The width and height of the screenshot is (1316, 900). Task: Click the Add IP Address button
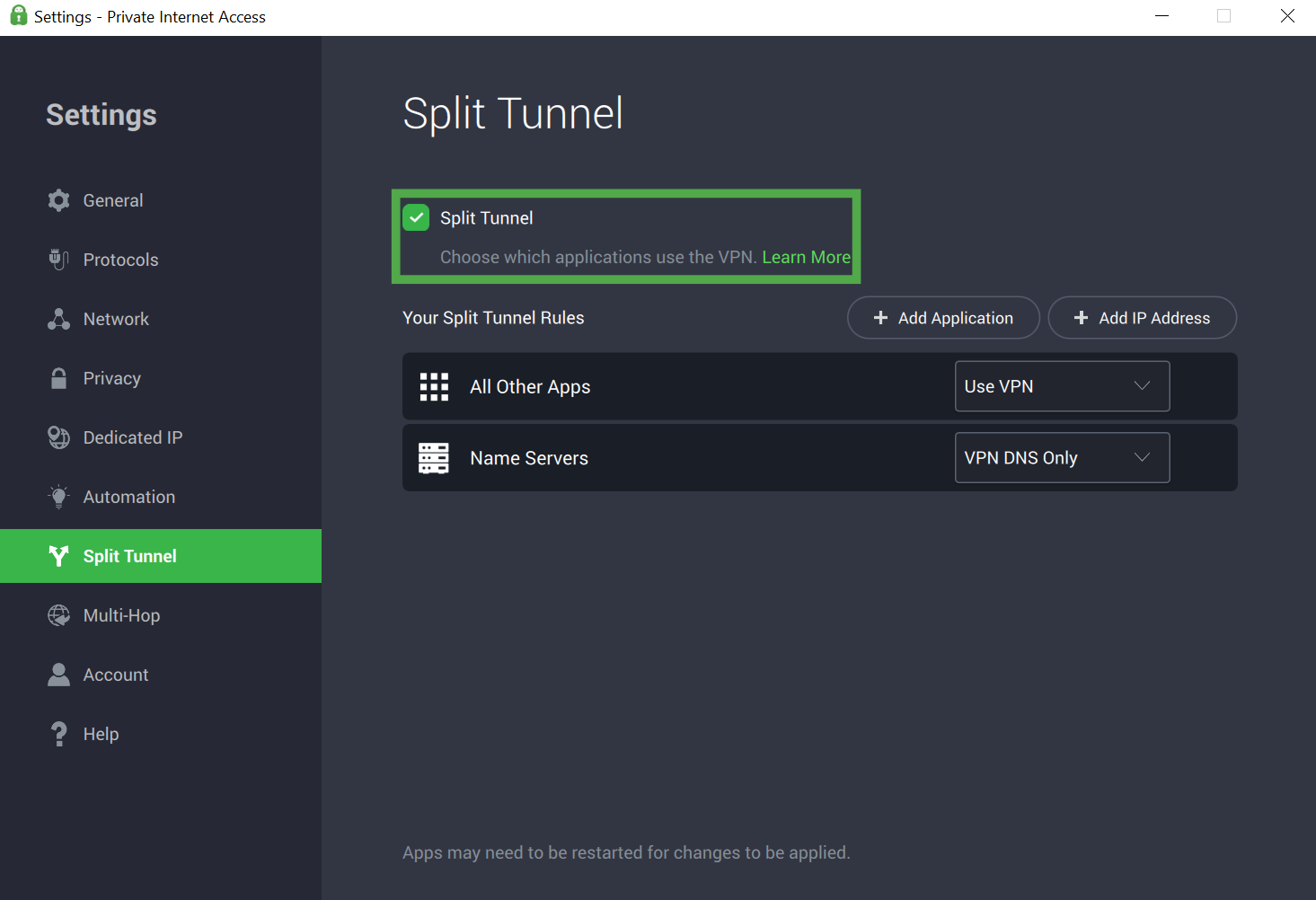click(1143, 318)
